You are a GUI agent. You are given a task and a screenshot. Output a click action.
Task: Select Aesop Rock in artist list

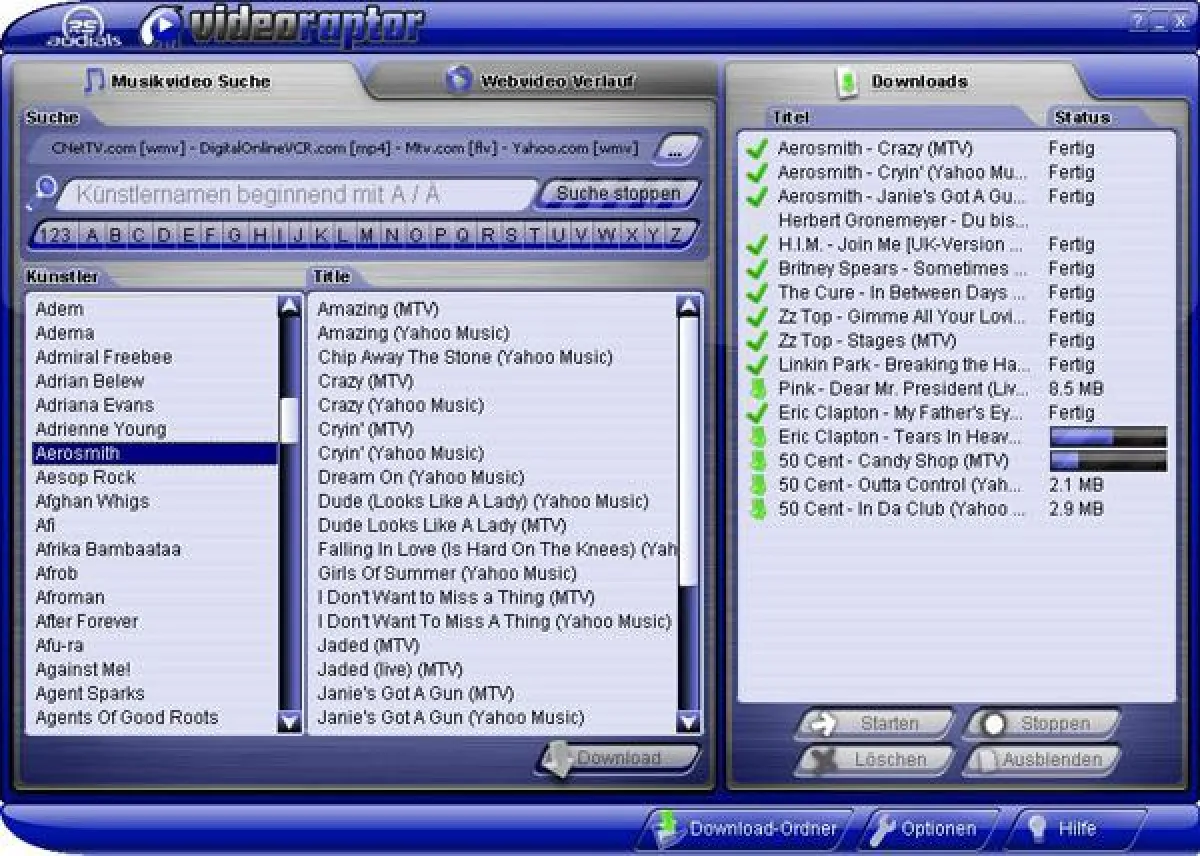click(x=85, y=477)
